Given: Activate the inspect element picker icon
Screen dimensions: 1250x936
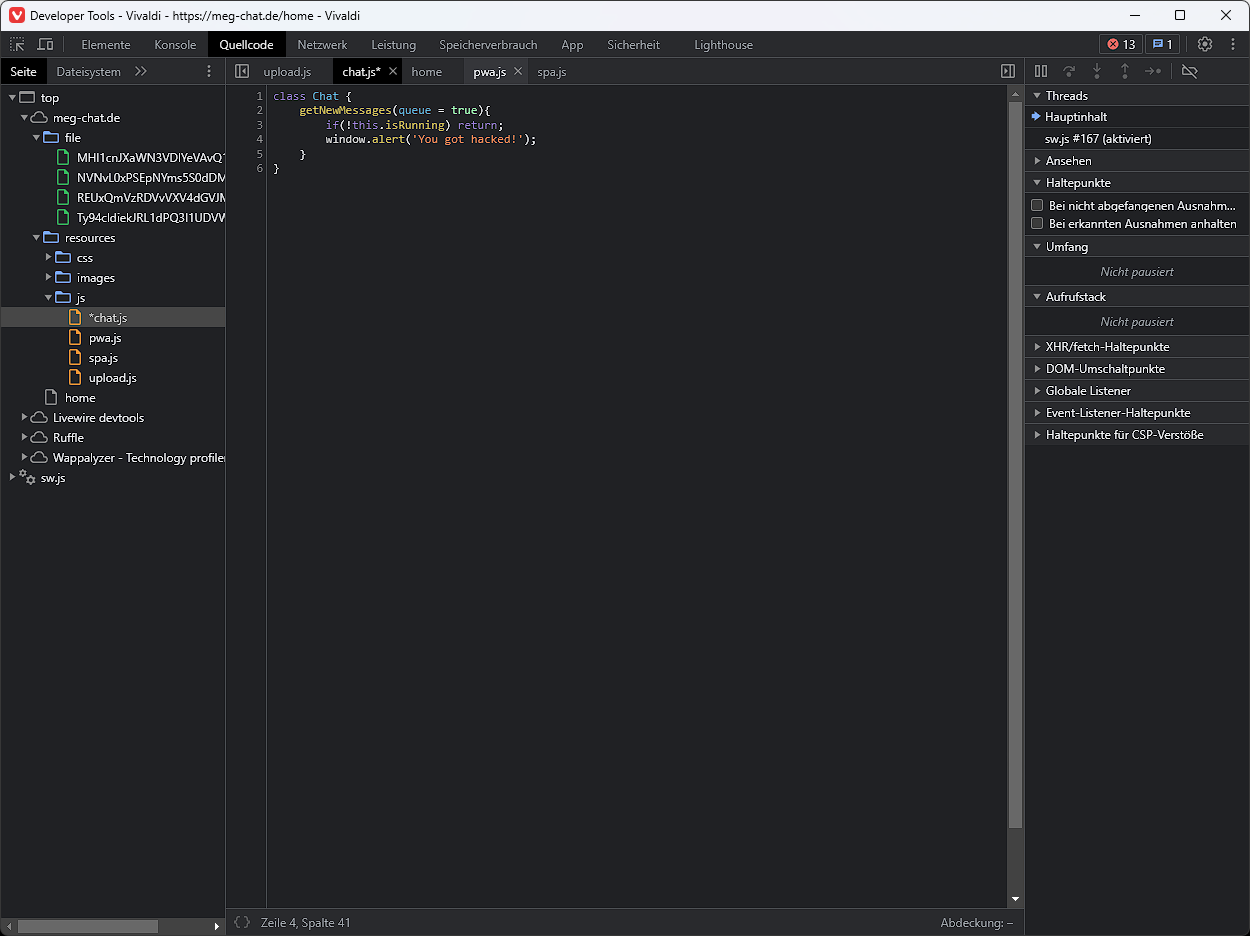Looking at the screenshot, I should point(18,45).
